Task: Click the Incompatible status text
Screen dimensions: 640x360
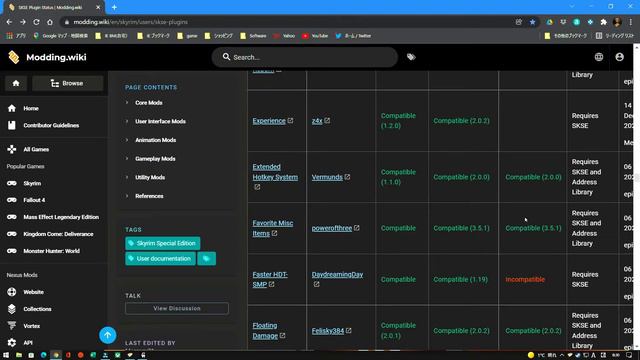Action: [x=525, y=280]
